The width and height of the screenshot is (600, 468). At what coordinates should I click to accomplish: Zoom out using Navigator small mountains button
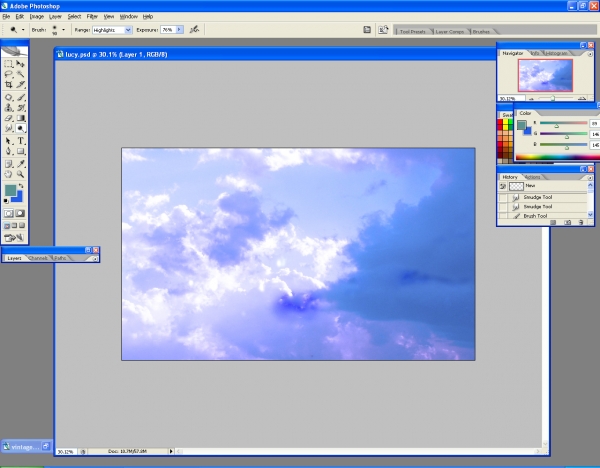point(531,99)
